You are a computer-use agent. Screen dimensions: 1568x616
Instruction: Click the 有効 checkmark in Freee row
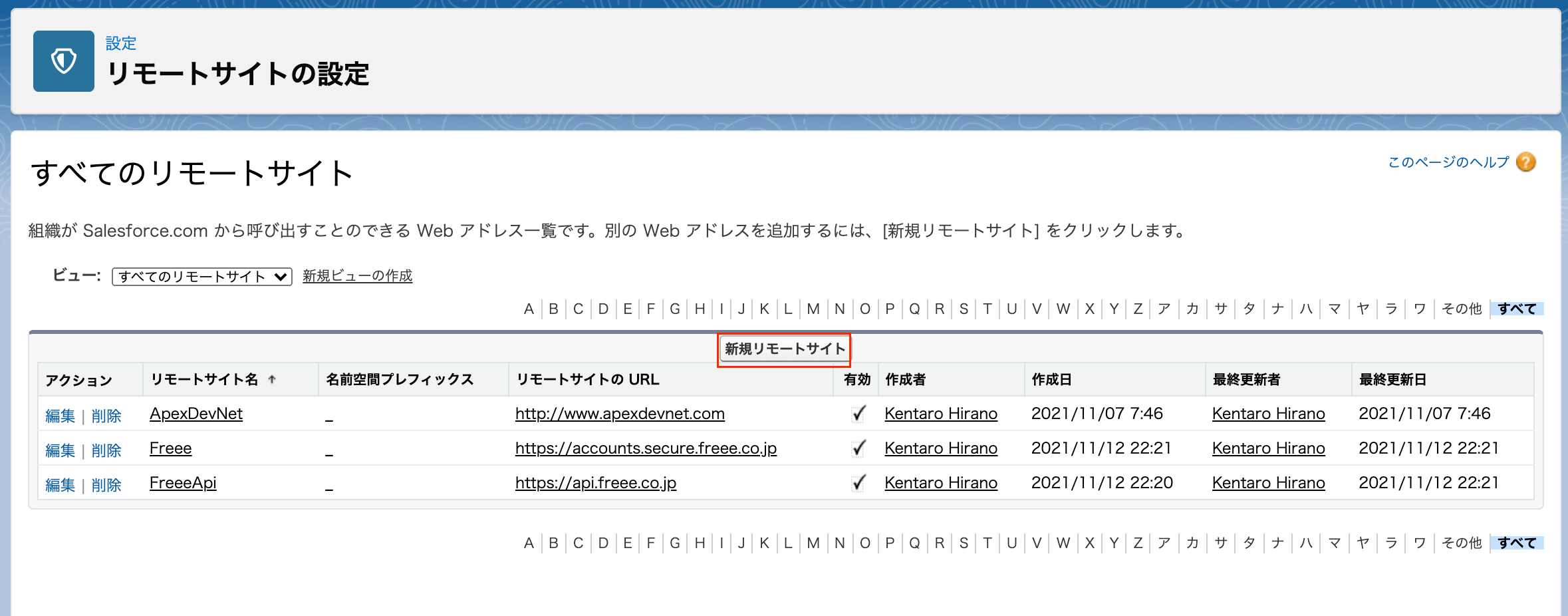[x=858, y=448]
